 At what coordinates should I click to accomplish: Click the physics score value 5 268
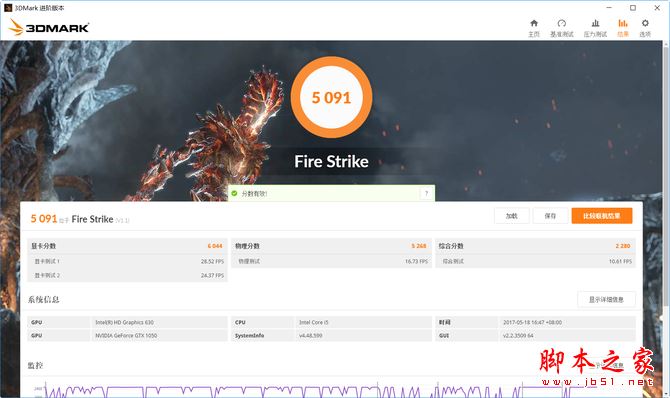(x=419, y=246)
